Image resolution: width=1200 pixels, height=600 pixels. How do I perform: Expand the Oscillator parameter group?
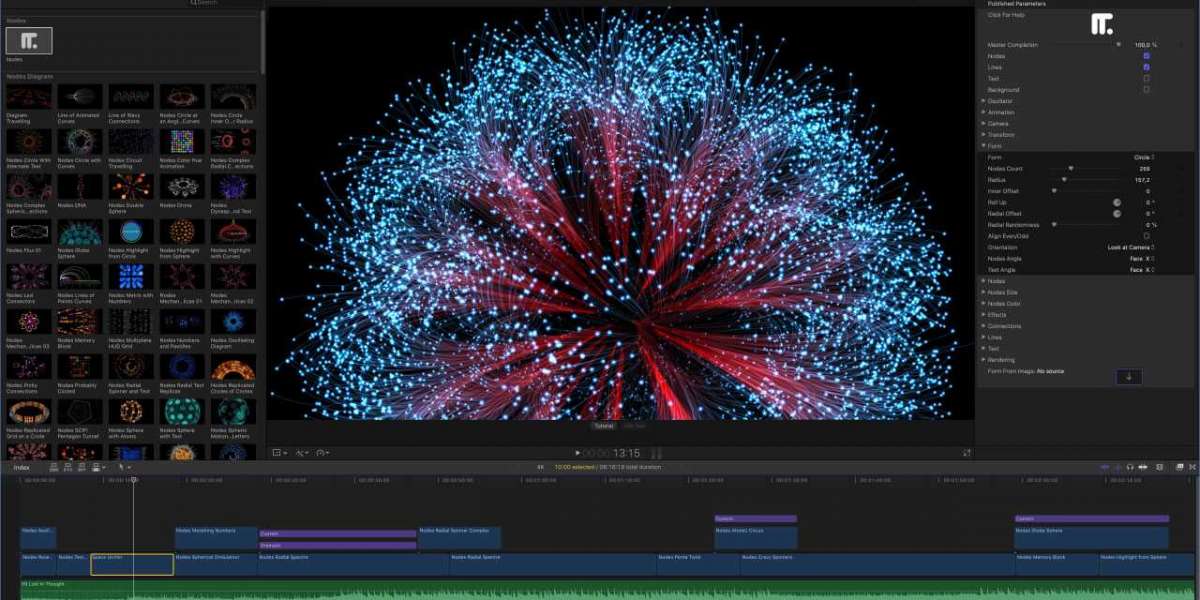[983, 101]
